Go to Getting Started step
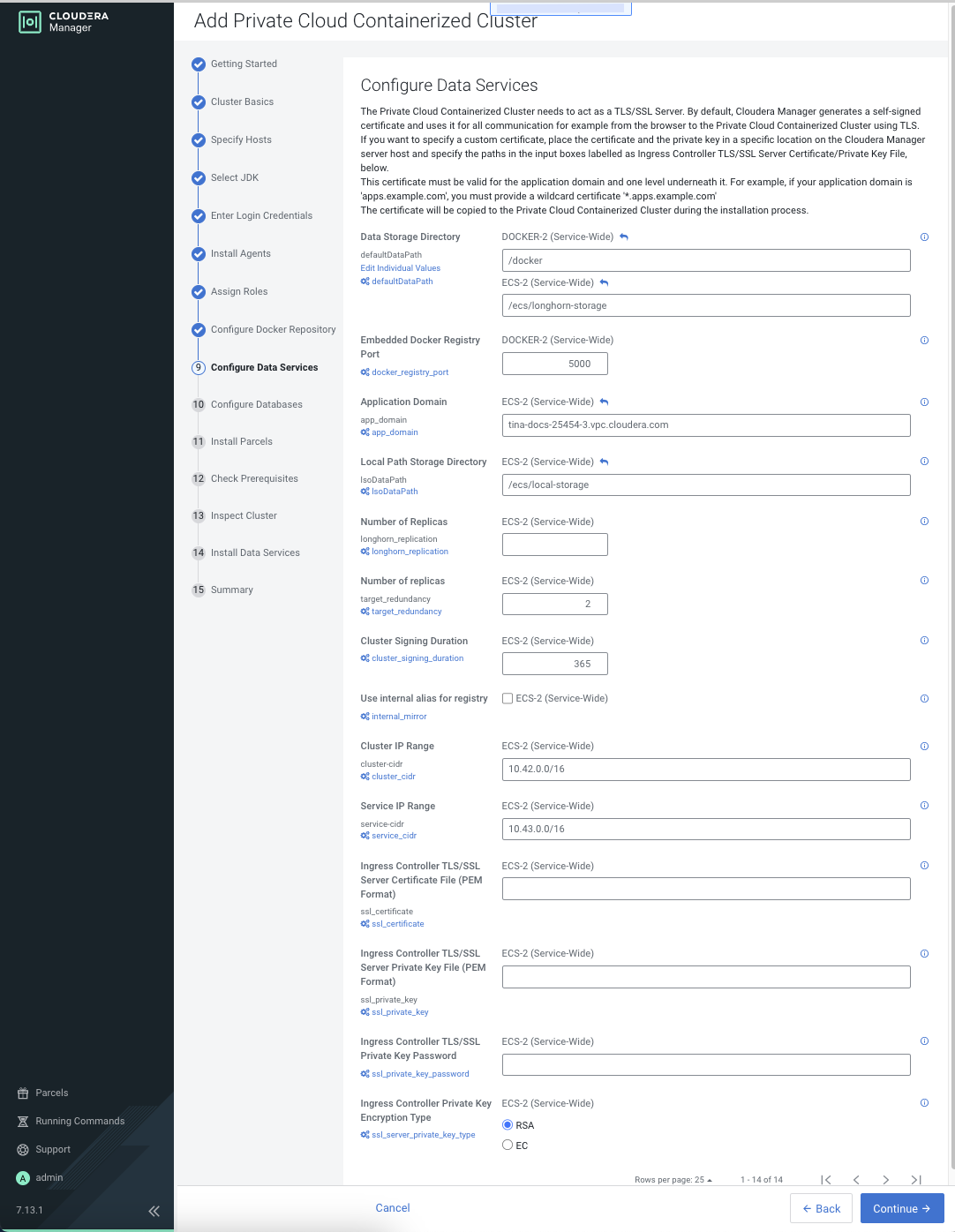This screenshot has height=1232, width=955. [x=244, y=64]
